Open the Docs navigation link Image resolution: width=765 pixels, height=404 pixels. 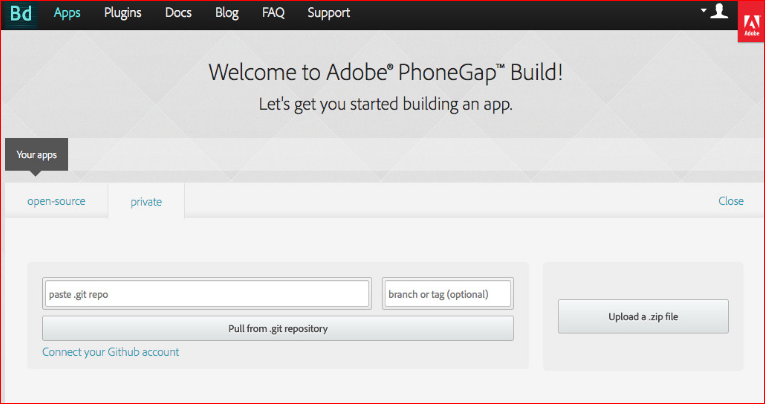point(178,13)
